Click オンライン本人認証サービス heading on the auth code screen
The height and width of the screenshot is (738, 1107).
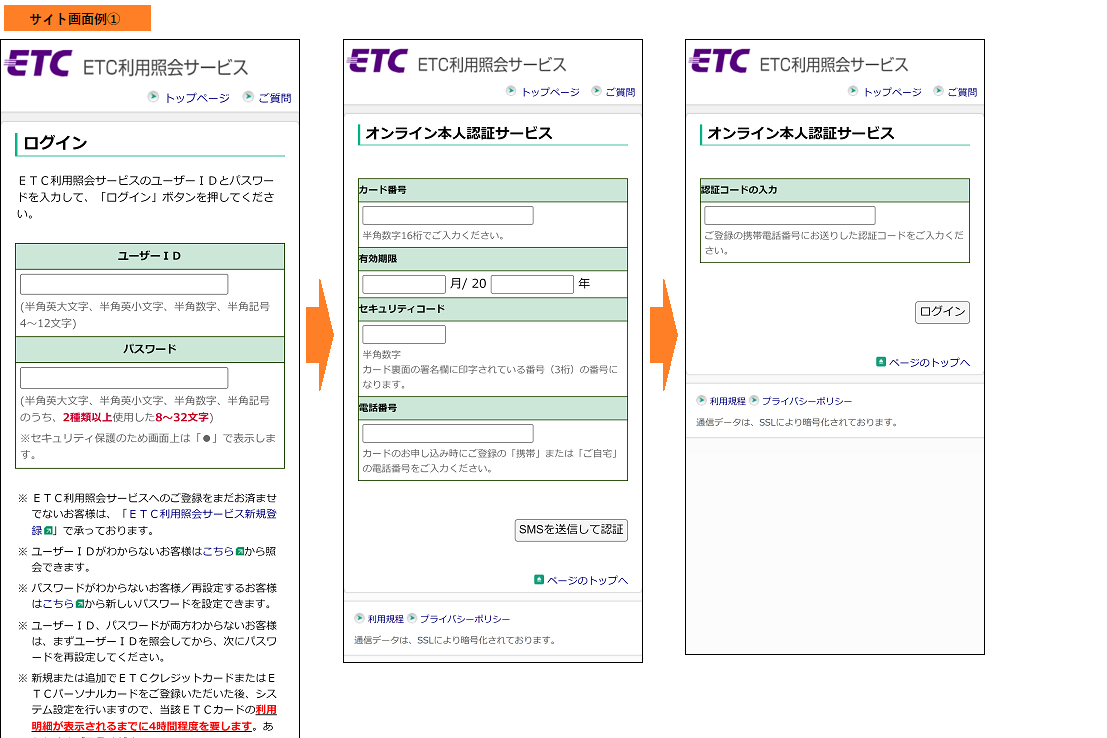[x=801, y=133]
